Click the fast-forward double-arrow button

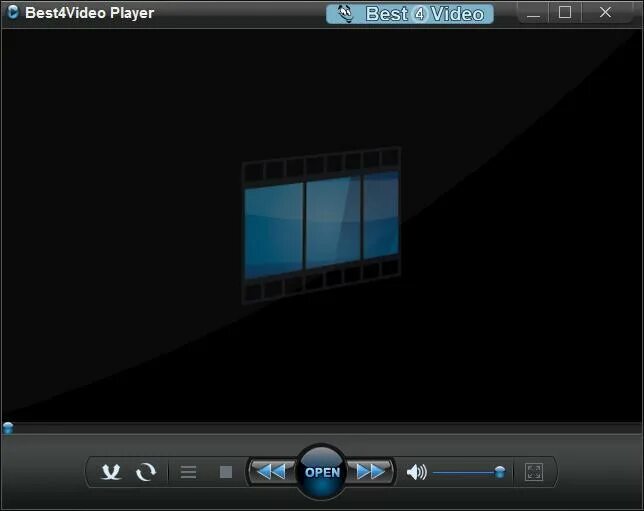(x=371, y=472)
